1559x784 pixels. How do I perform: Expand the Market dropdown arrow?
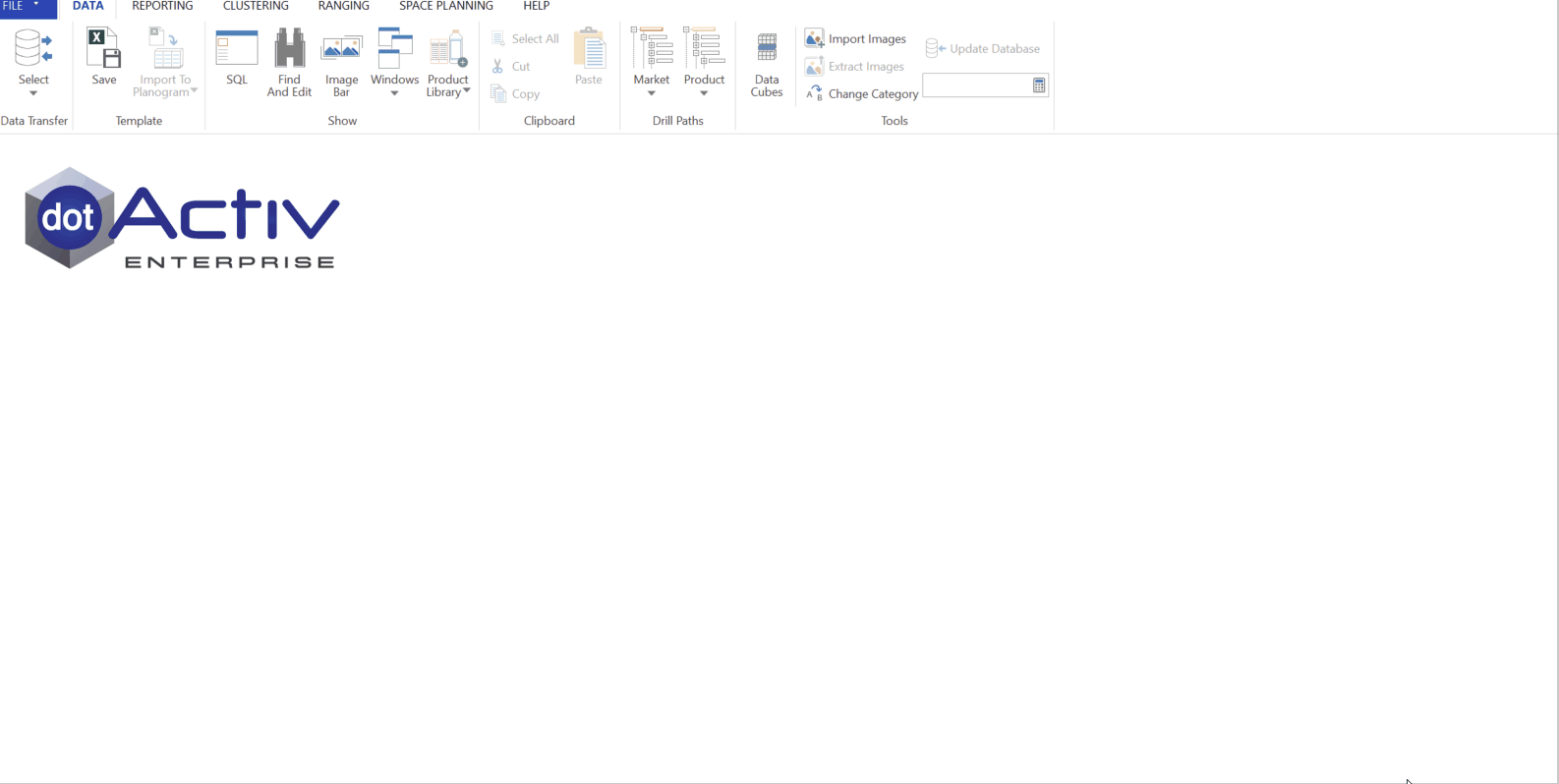[652, 93]
